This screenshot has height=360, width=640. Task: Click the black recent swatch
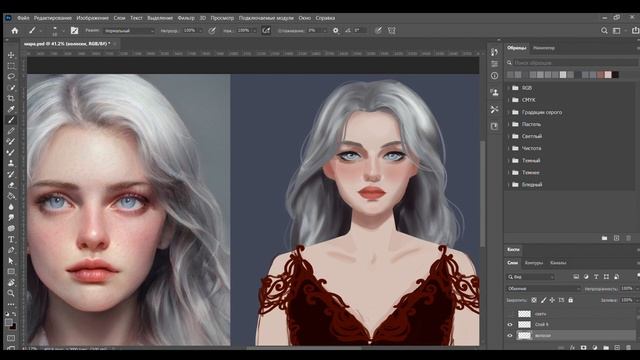click(x=615, y=75)
